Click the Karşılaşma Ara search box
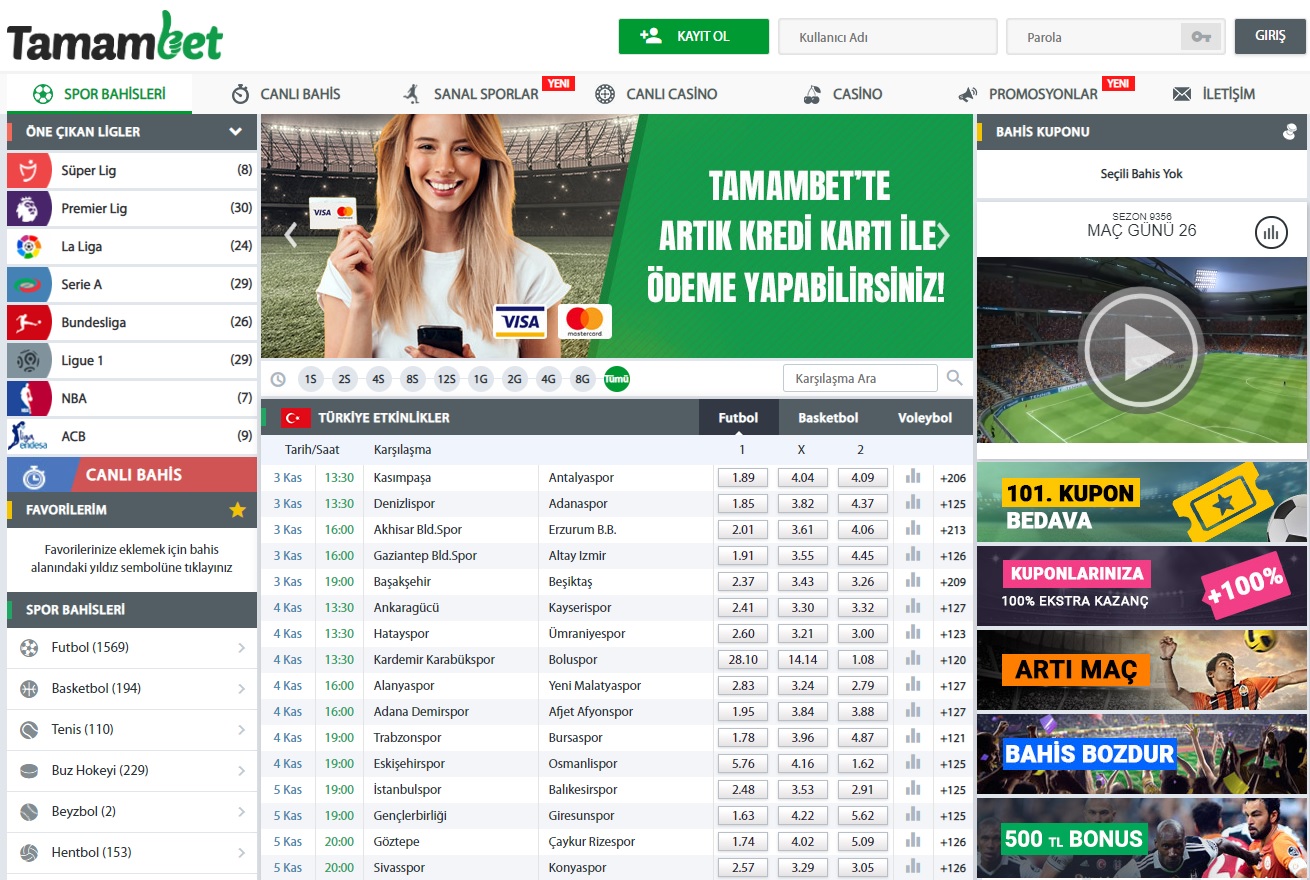Image resolution: width=1310 pixels, height=880 pixels. 860,378
